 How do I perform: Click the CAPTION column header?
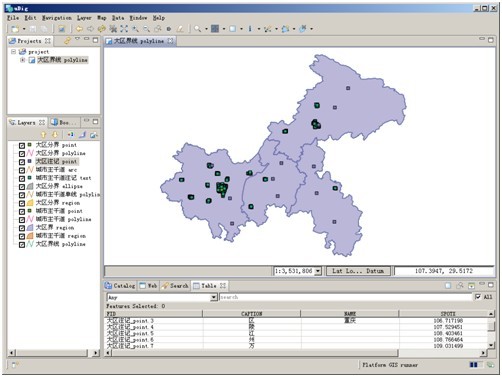click(251, 314)
